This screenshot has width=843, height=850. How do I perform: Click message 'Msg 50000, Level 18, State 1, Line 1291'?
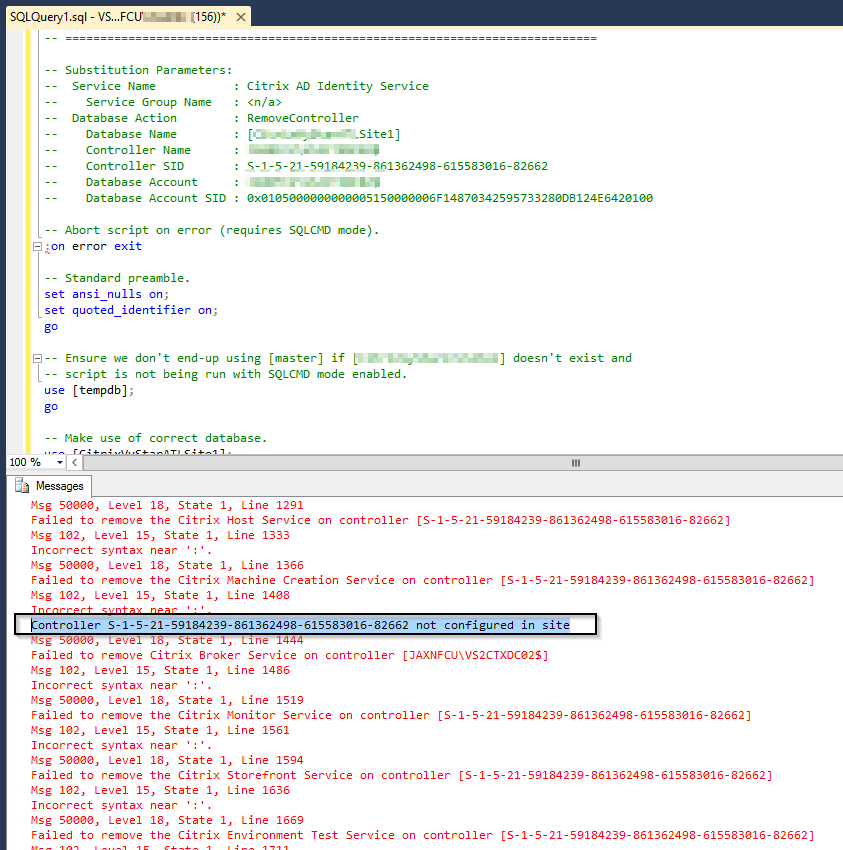coord(167,505)
